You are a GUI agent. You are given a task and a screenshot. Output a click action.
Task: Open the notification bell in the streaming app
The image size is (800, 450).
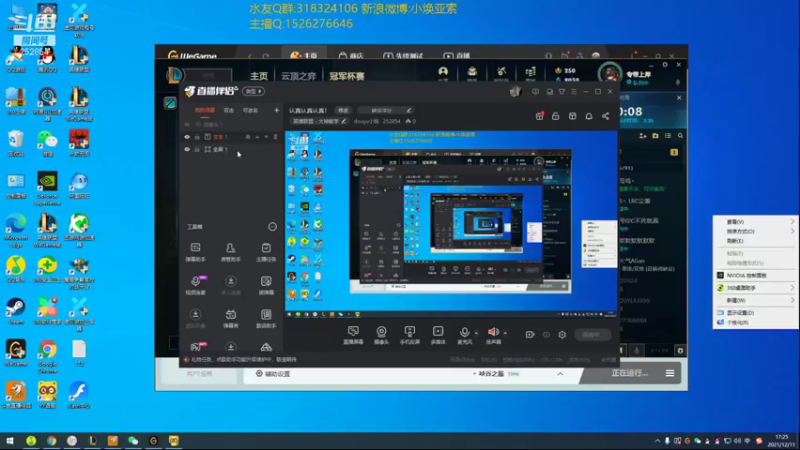(589, 116)
